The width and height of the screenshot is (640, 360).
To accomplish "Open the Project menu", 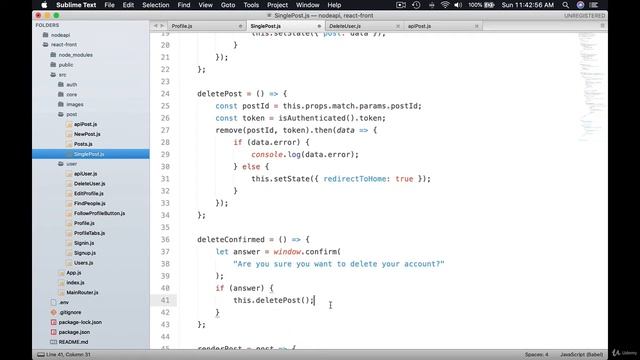I will [x=277, y=5].
